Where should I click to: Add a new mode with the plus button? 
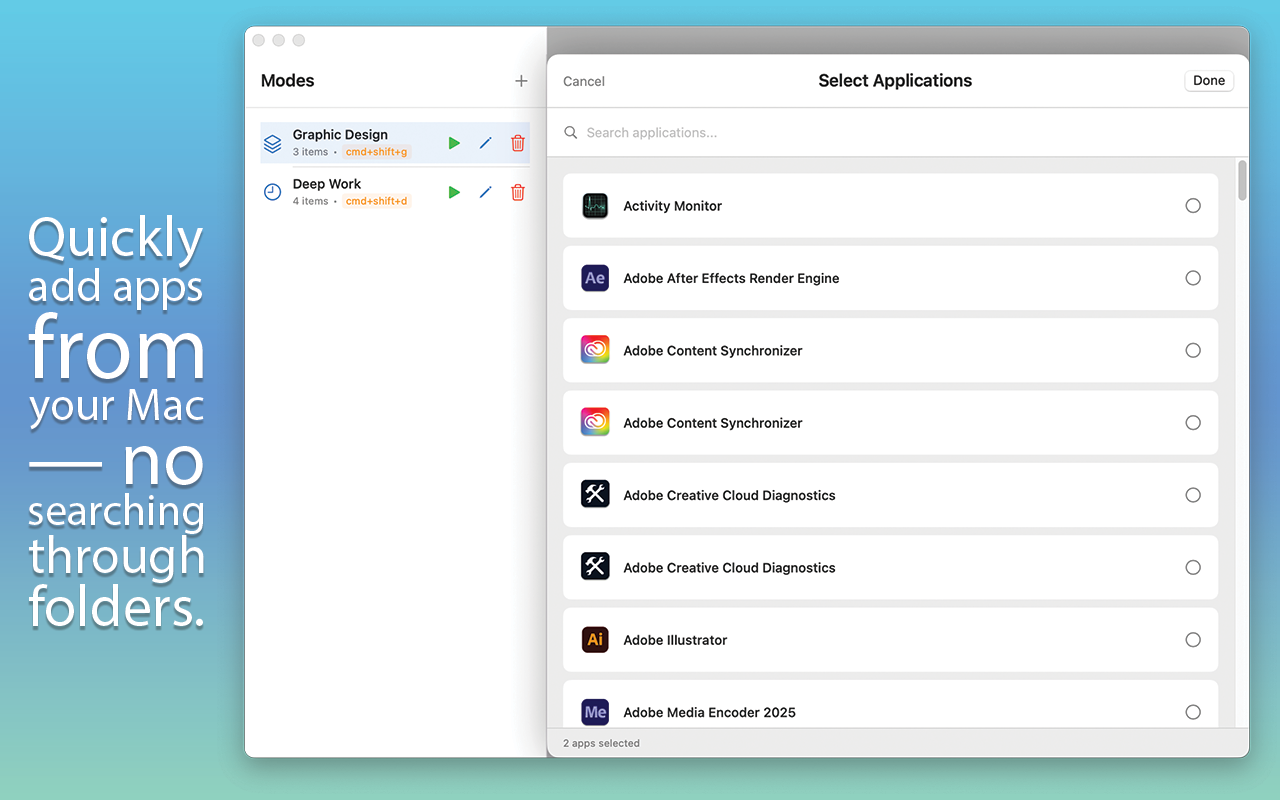tap(521, 80)
